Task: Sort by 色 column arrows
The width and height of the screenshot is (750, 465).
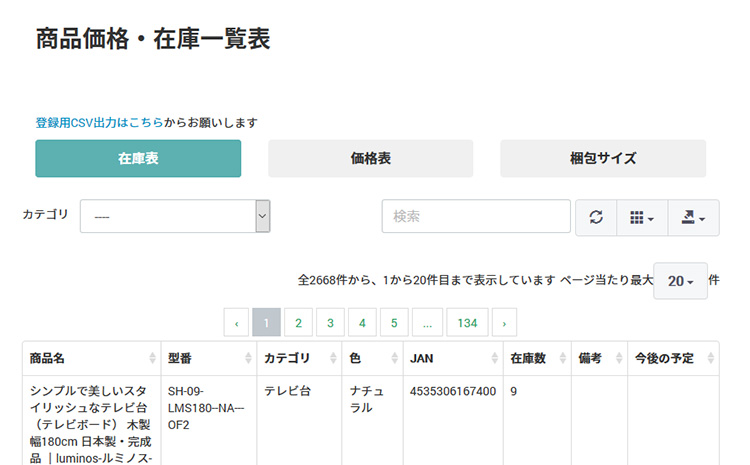Action: [394, 358]
